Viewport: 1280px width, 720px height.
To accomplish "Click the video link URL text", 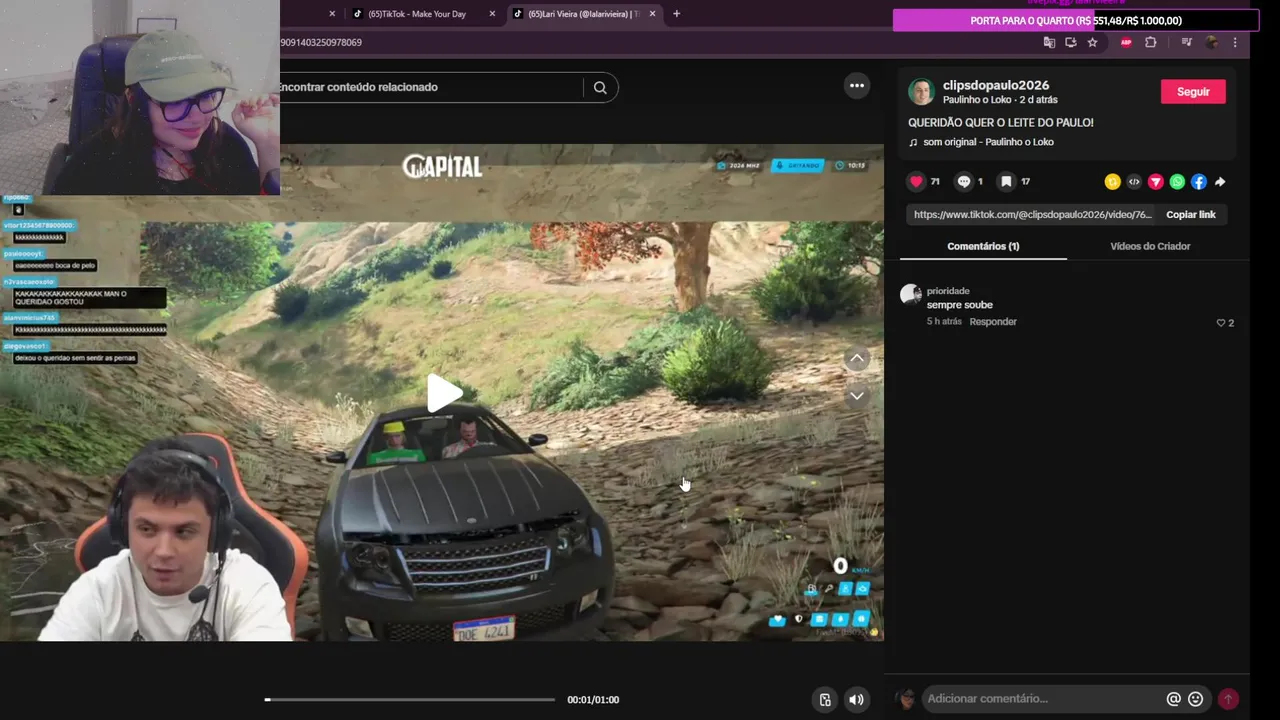I will click(1033, 215).
